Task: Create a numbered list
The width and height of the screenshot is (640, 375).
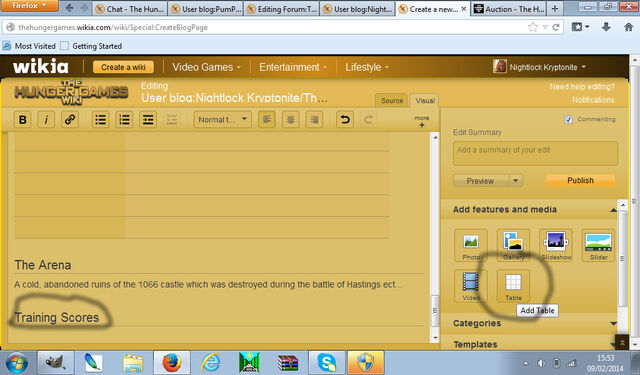Action: click(124, 120)
